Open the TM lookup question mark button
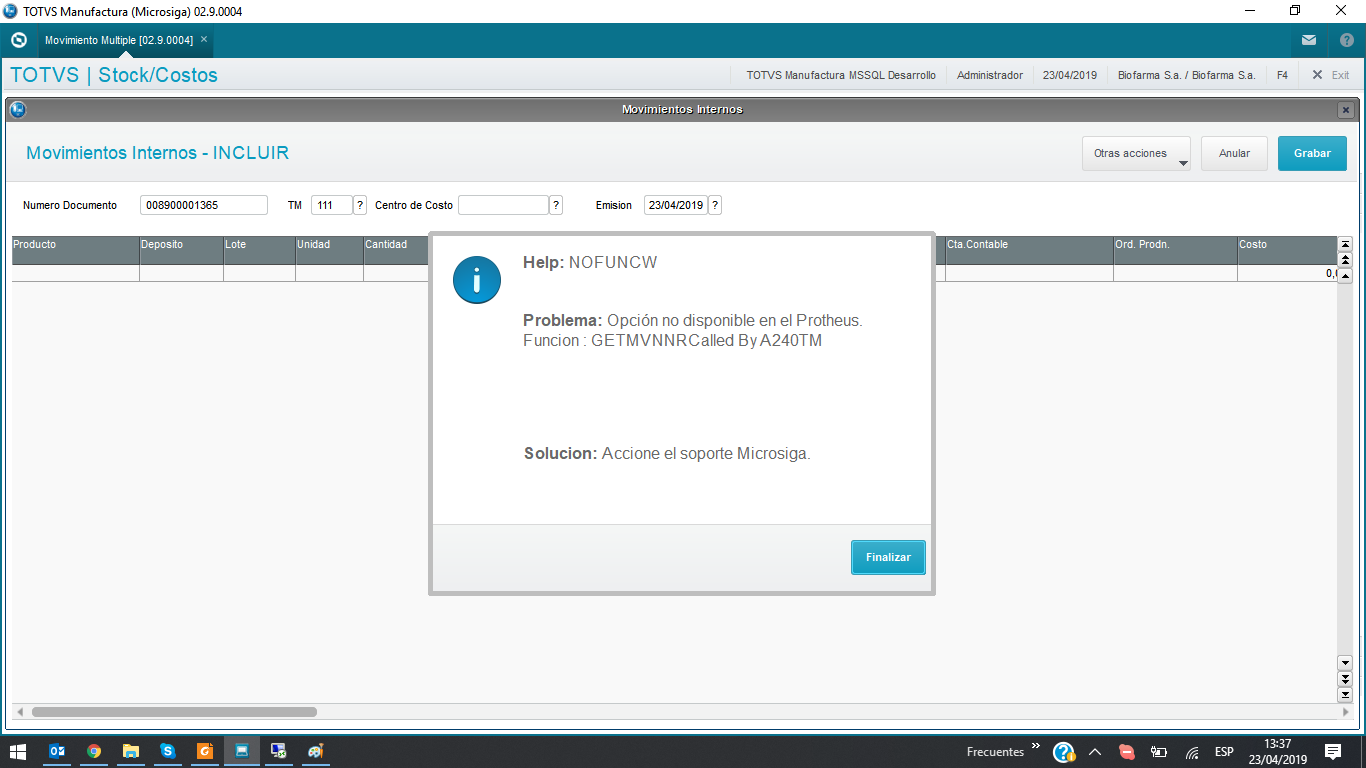The height and width of the screenshot is (768, 1366). (x=360, y=205)
